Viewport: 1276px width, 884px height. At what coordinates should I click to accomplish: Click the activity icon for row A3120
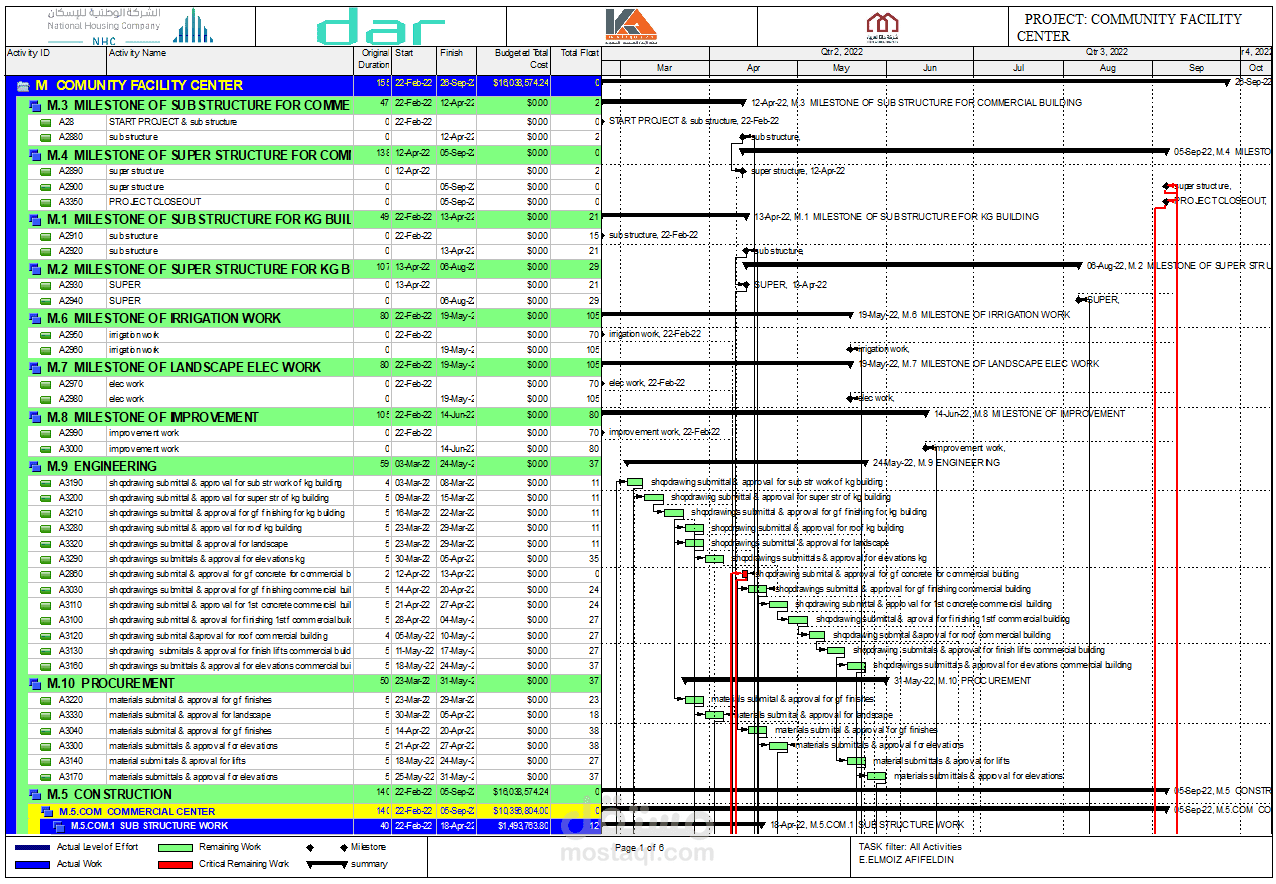click(45, 636)
